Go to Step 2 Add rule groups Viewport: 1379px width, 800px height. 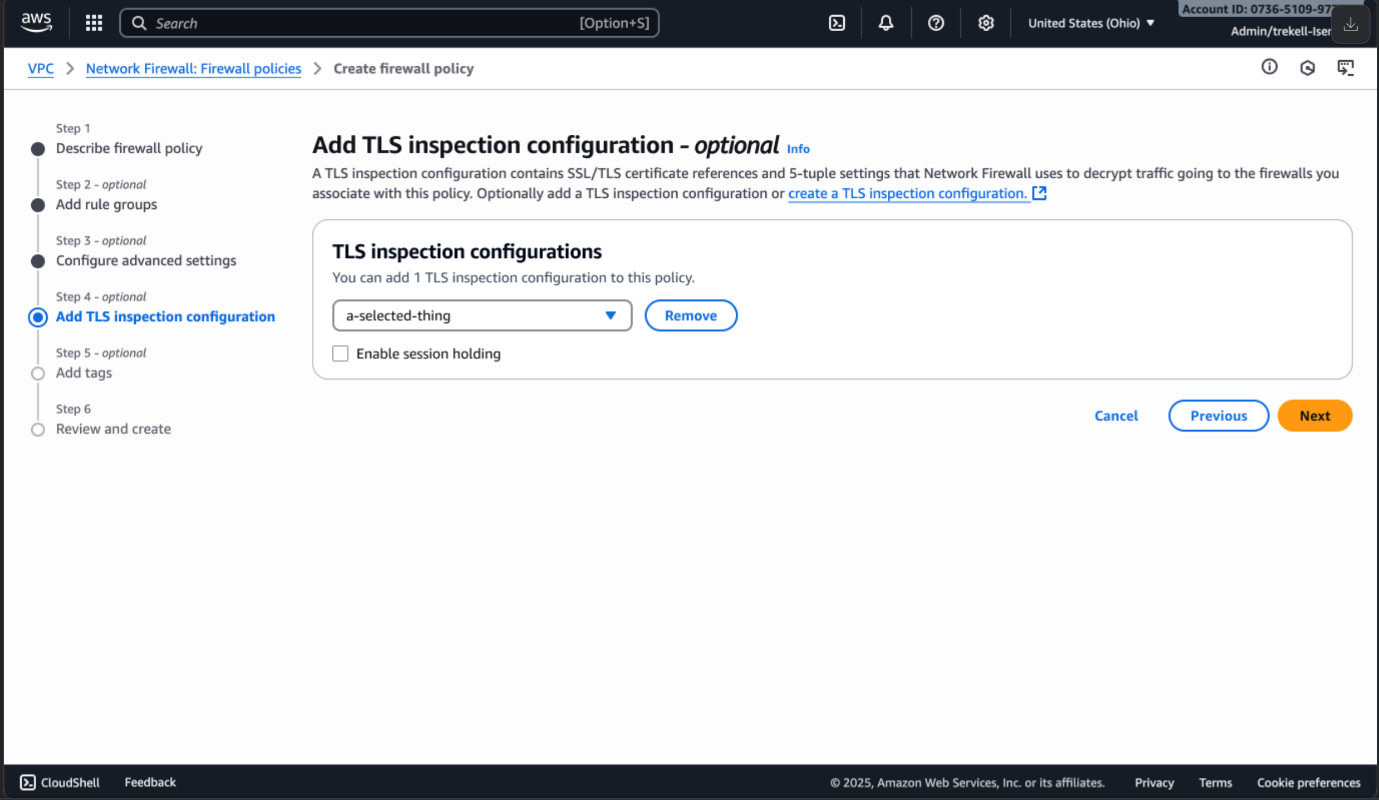(107, 204)
